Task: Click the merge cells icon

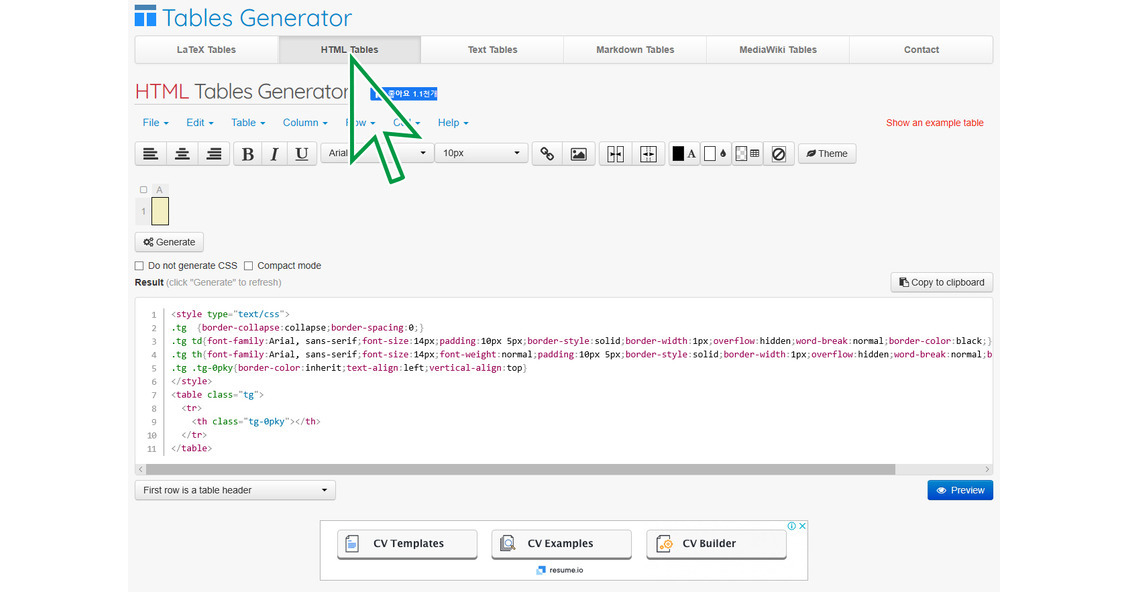Action: [x=616, y=154]
